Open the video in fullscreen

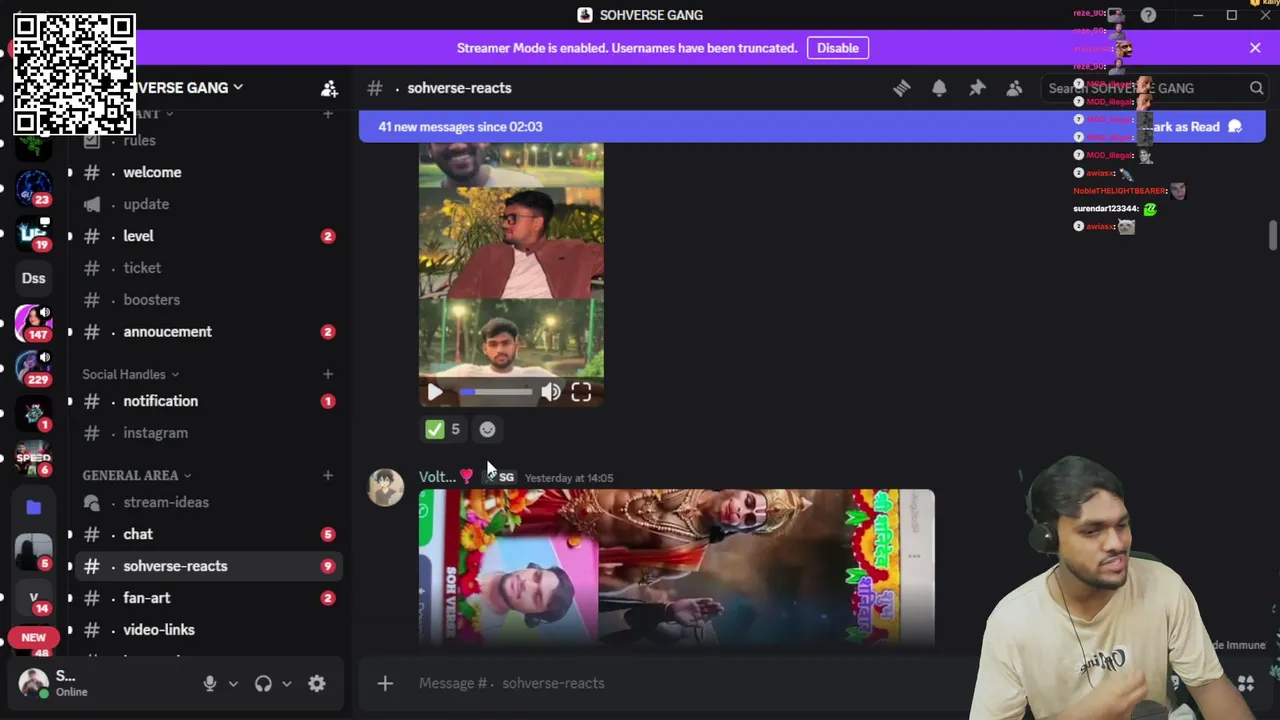[x=581, y=393]
